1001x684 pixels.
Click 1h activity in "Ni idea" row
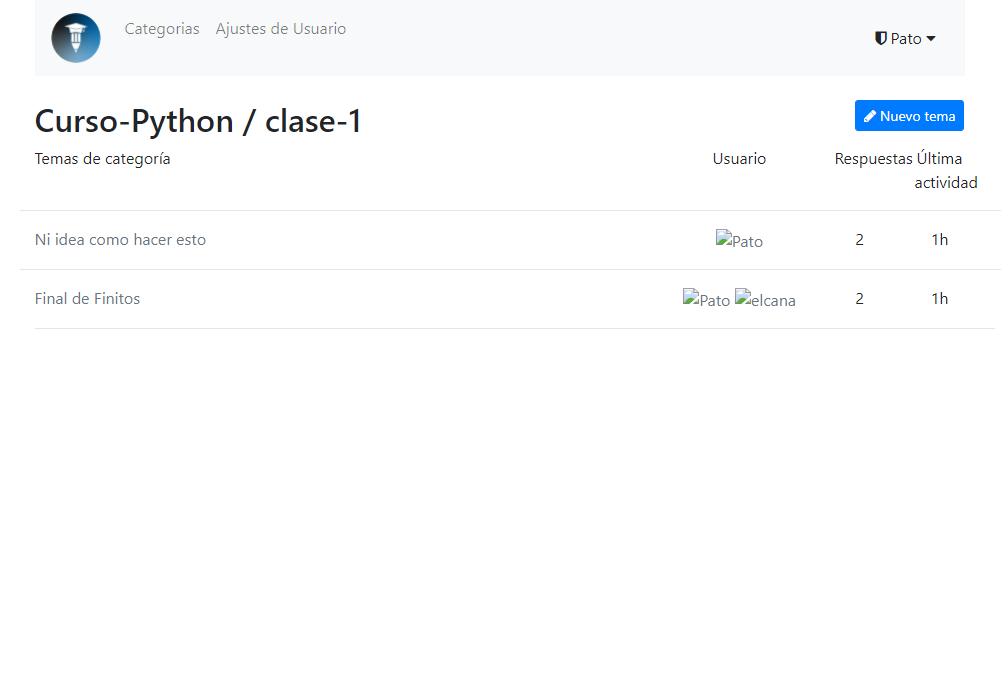point(940,239)
